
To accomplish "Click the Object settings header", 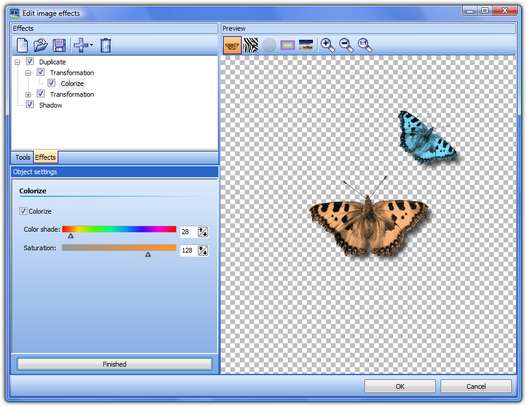I will click(x=114, y=172).
